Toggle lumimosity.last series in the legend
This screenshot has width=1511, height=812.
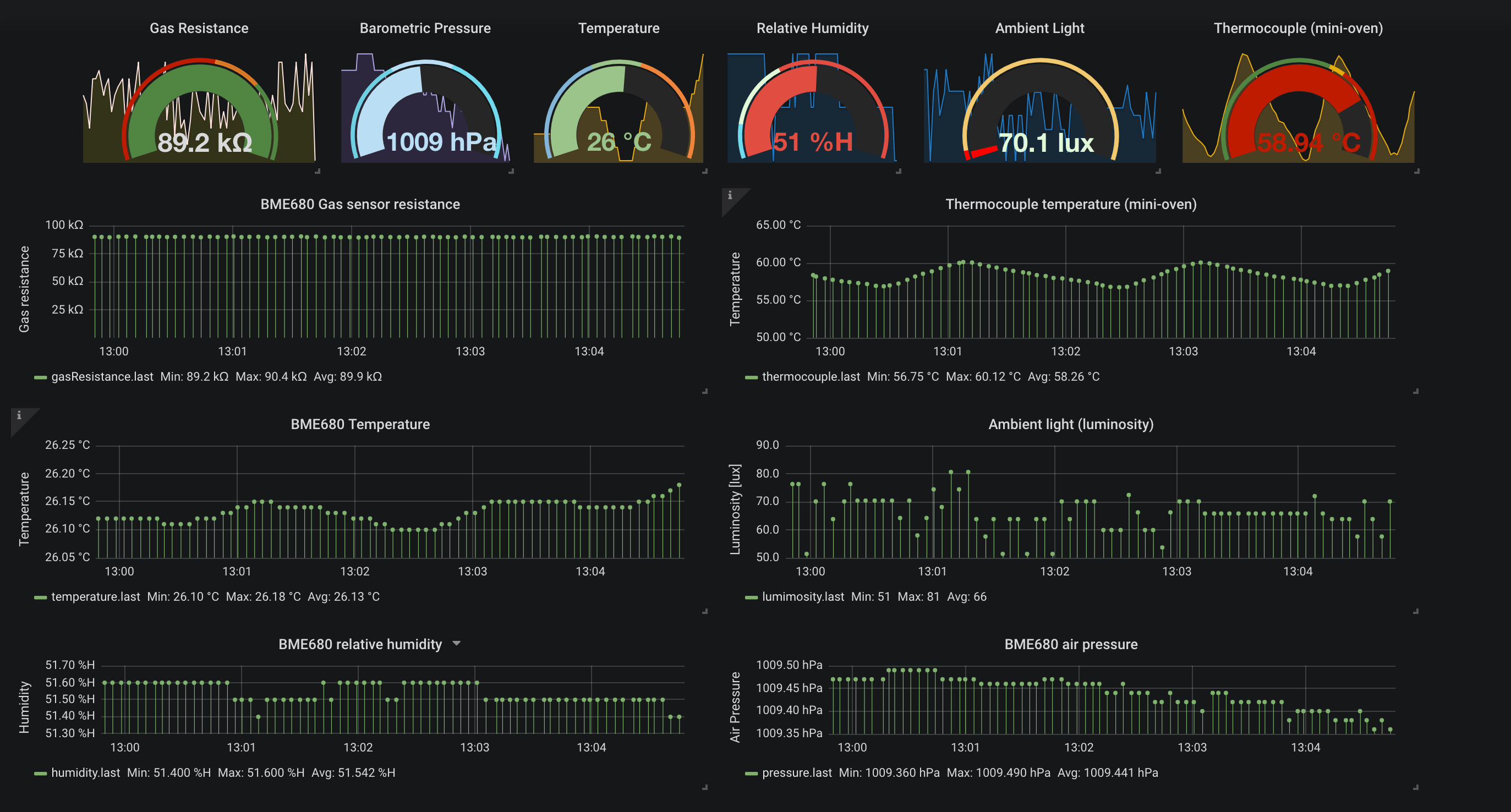coord(803,596)
